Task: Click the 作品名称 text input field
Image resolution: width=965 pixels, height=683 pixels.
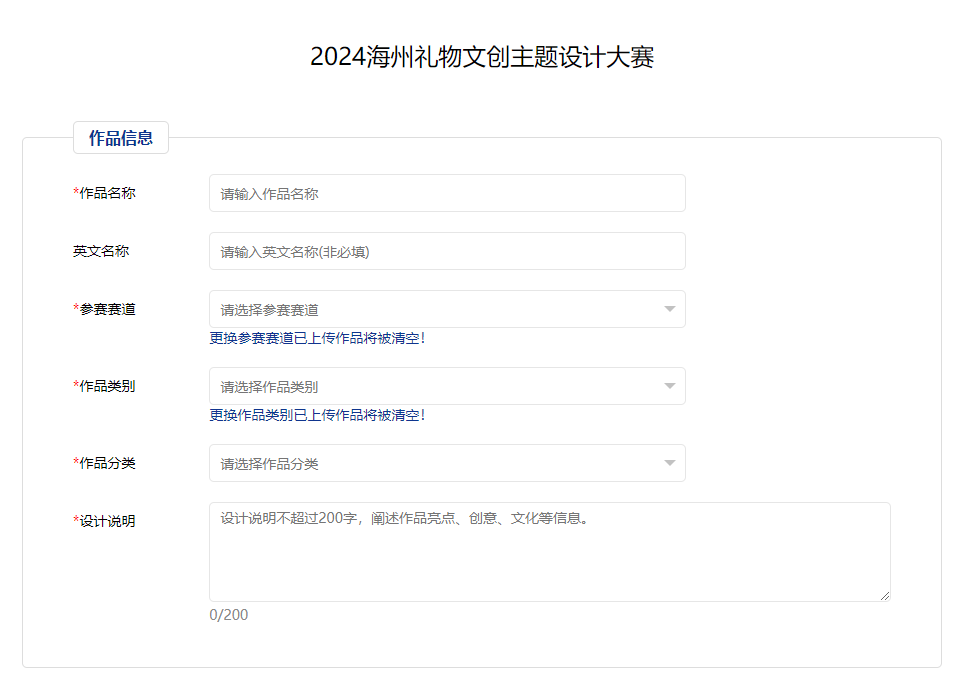Action: click(447, 193)
